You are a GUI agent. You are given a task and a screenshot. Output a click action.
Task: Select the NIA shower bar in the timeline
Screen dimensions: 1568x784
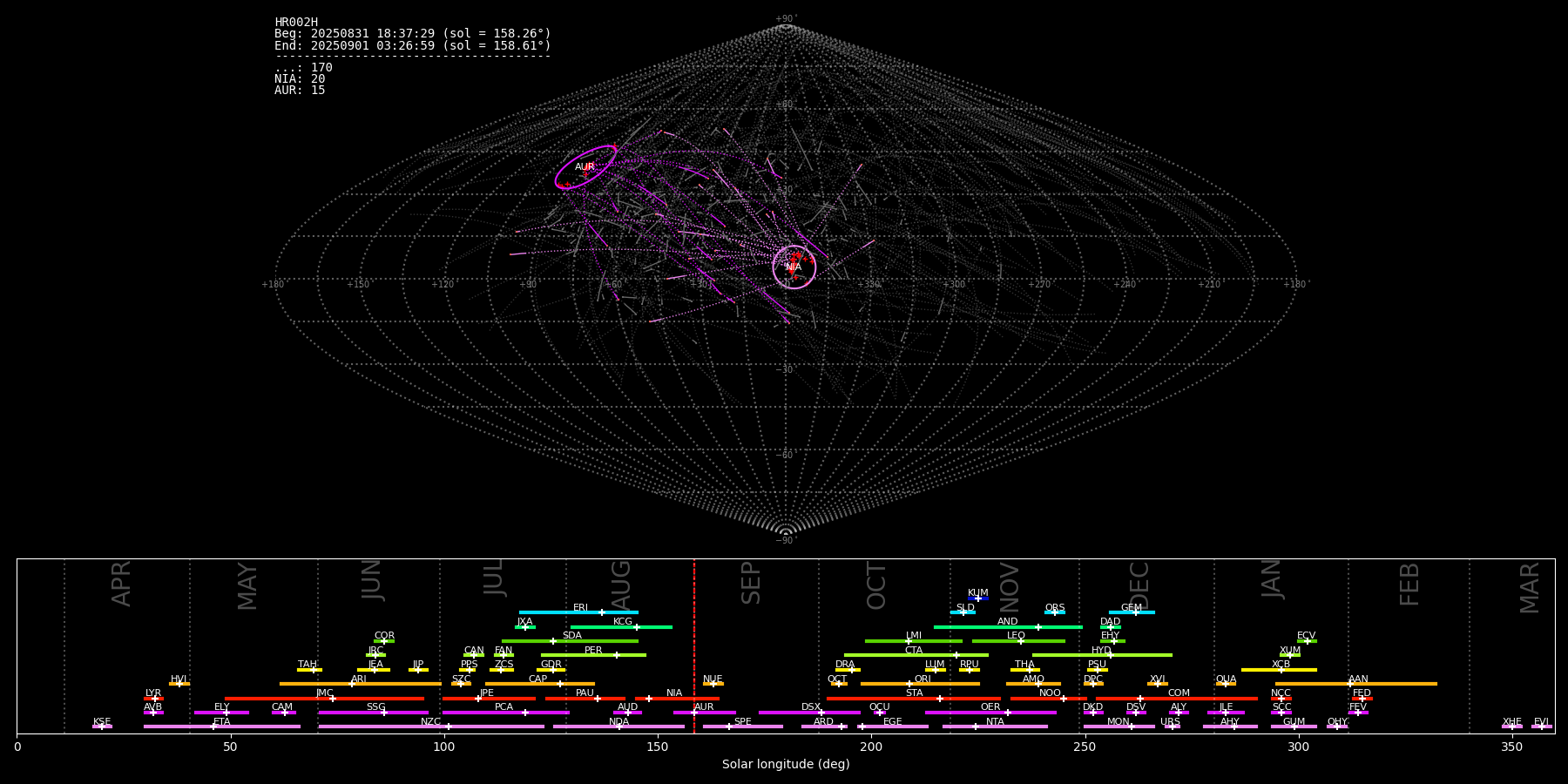pyautogui.click(x=677, y=699)
